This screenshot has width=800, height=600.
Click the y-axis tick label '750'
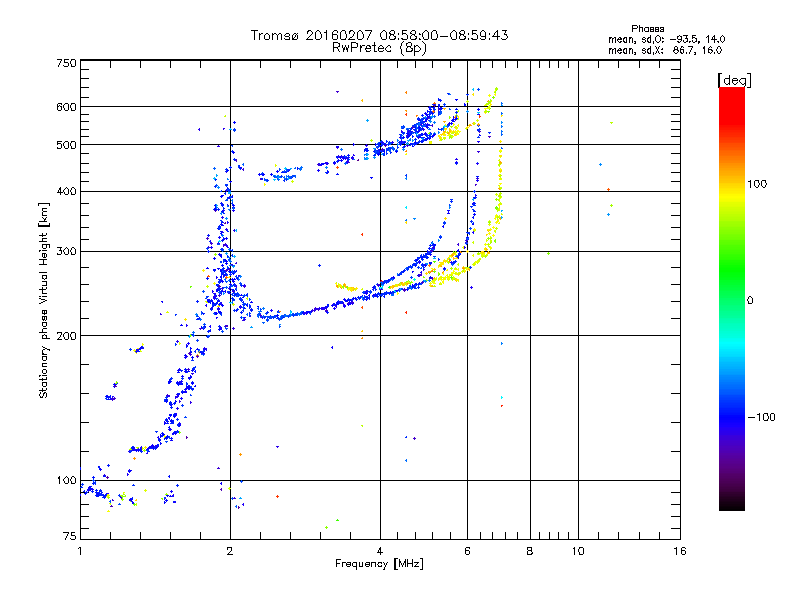click(x=66, y=63)
